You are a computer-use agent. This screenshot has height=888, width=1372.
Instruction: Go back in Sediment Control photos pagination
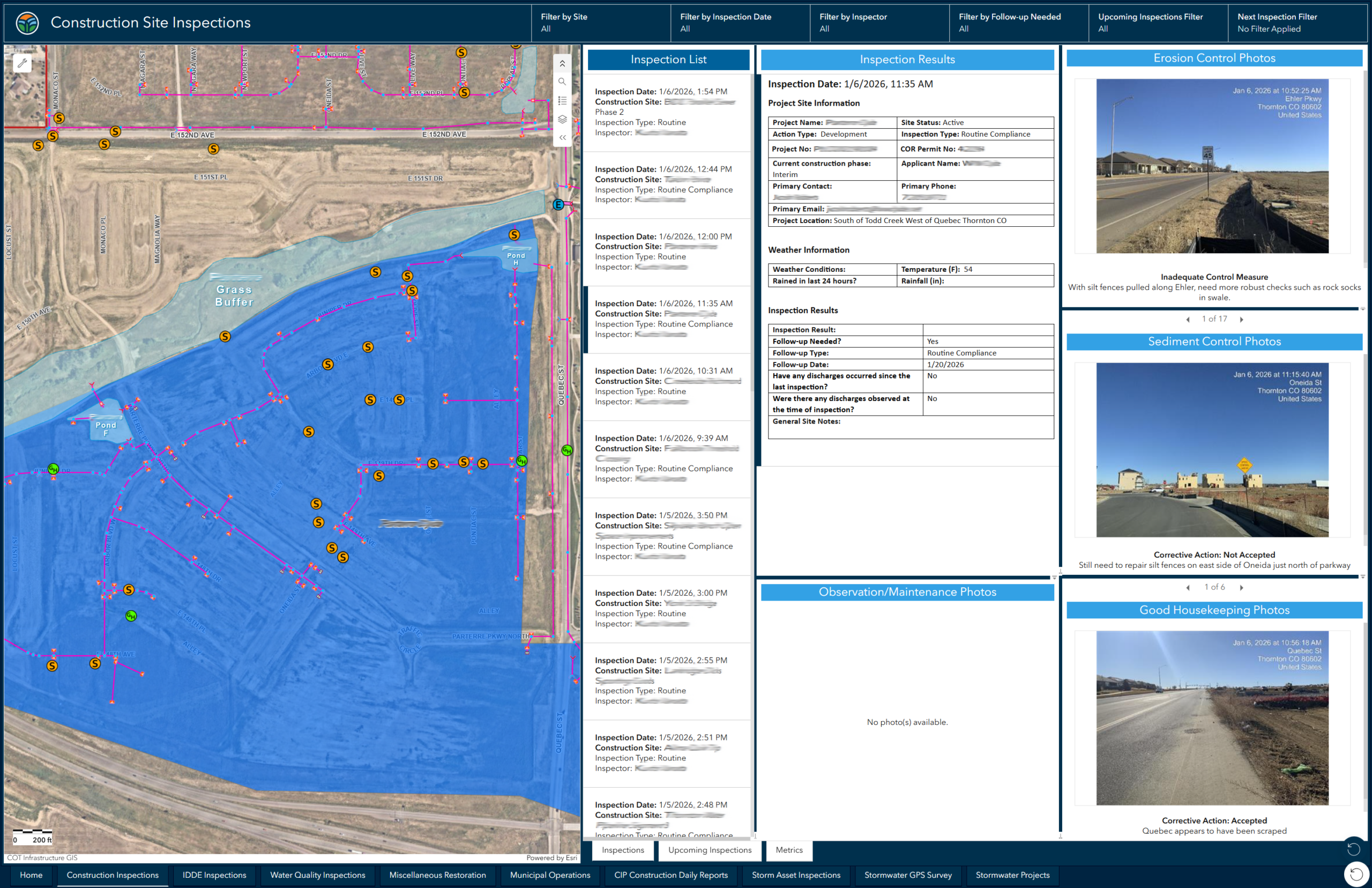click(1188, 587)
